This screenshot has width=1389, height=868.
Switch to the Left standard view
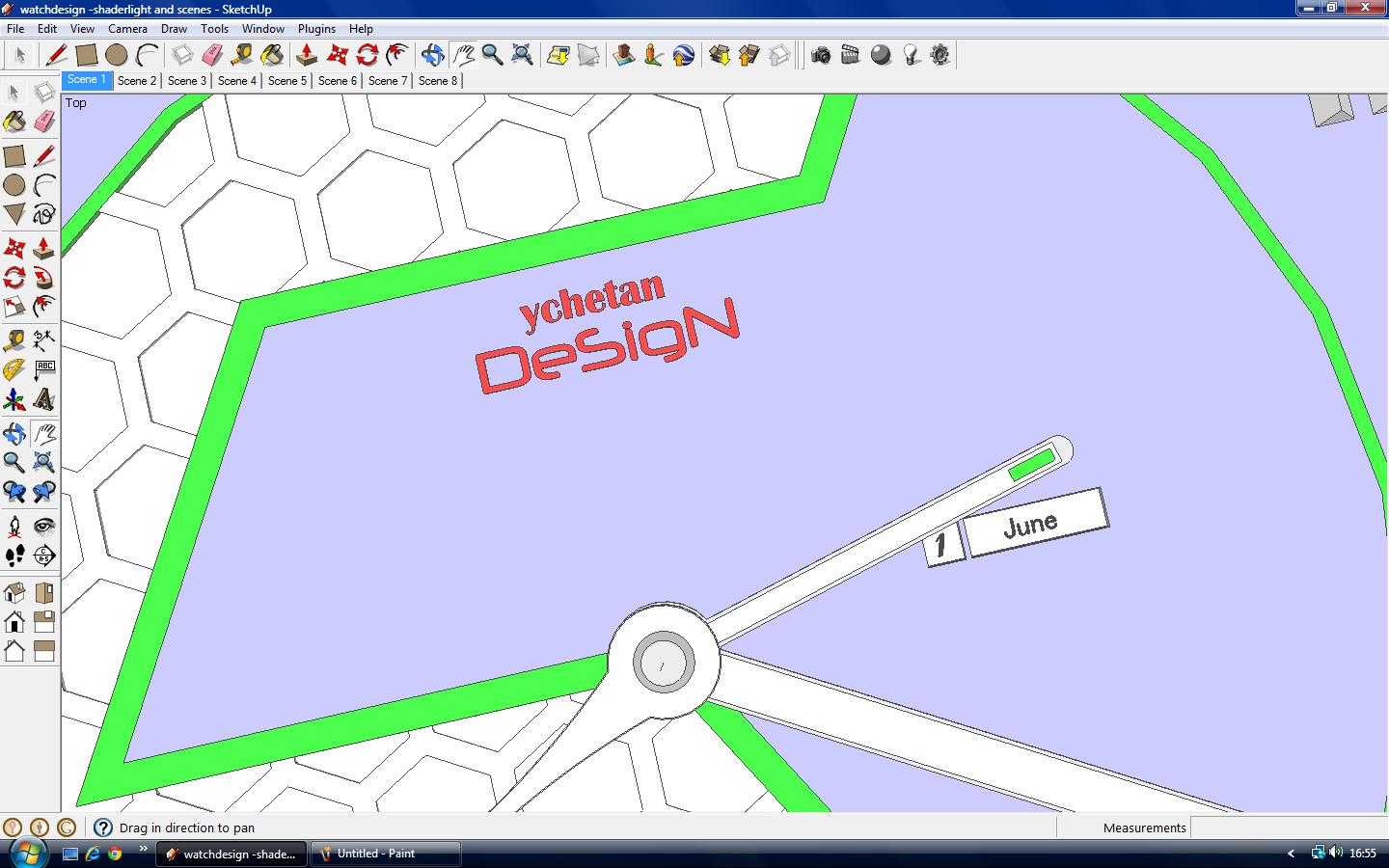pyautogui.click(x=43, y=651)
